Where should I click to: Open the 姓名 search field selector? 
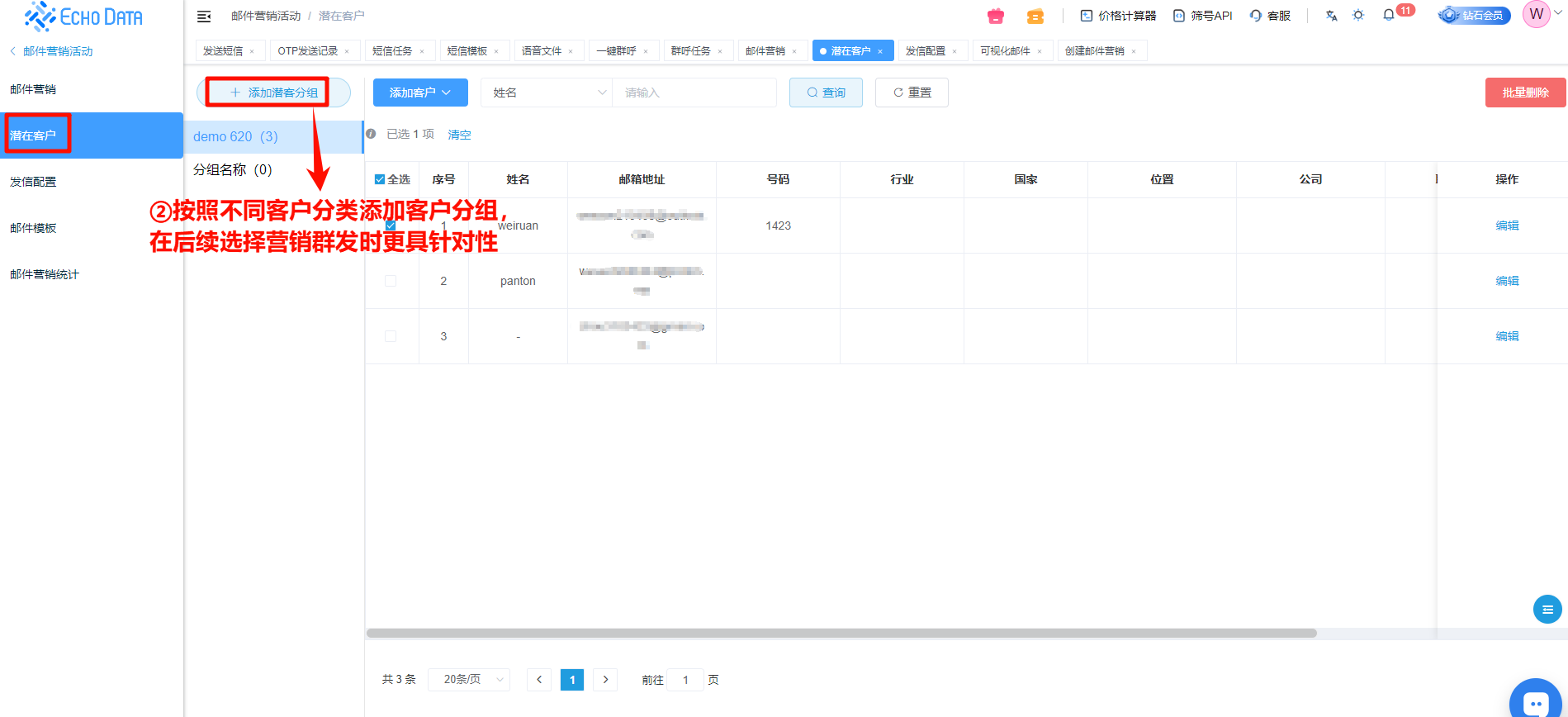[546, 93]
